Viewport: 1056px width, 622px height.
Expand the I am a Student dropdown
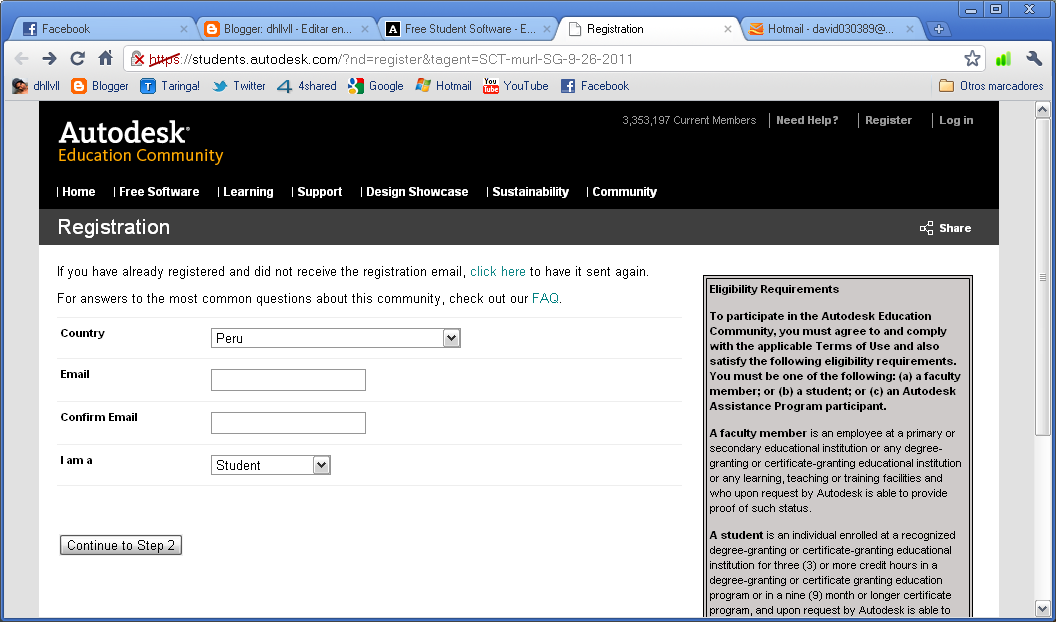[x=271, y=465]
